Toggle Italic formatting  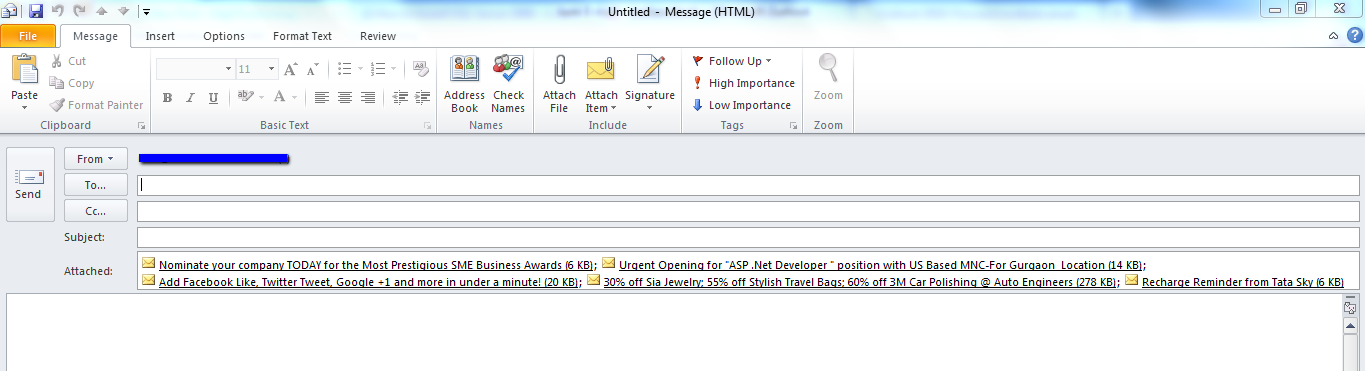click(x=190, y=98)
